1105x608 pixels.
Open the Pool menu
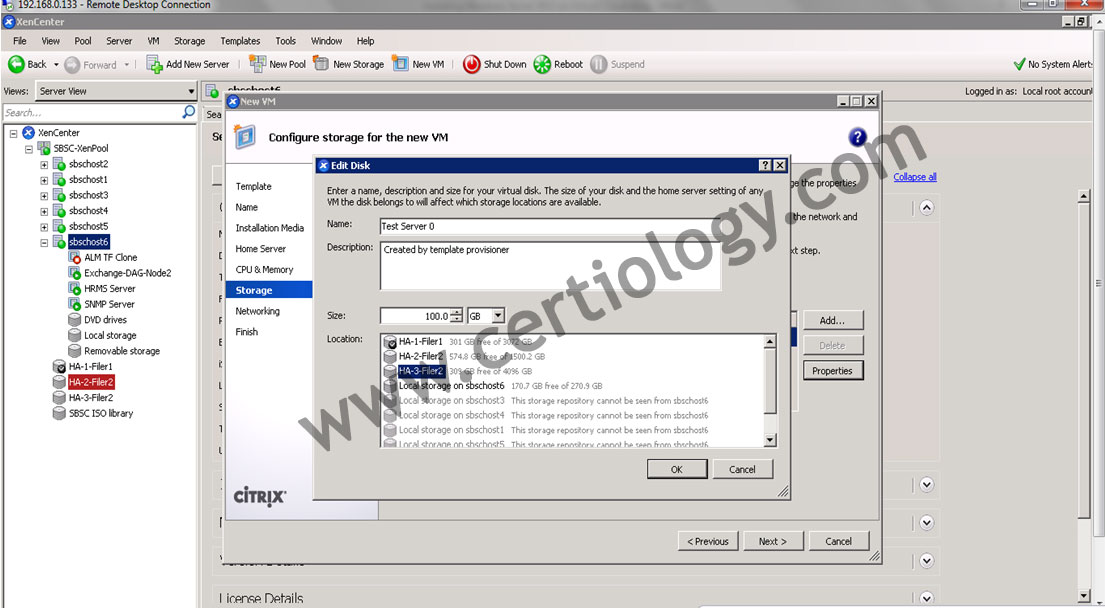[x=83, y=41]
